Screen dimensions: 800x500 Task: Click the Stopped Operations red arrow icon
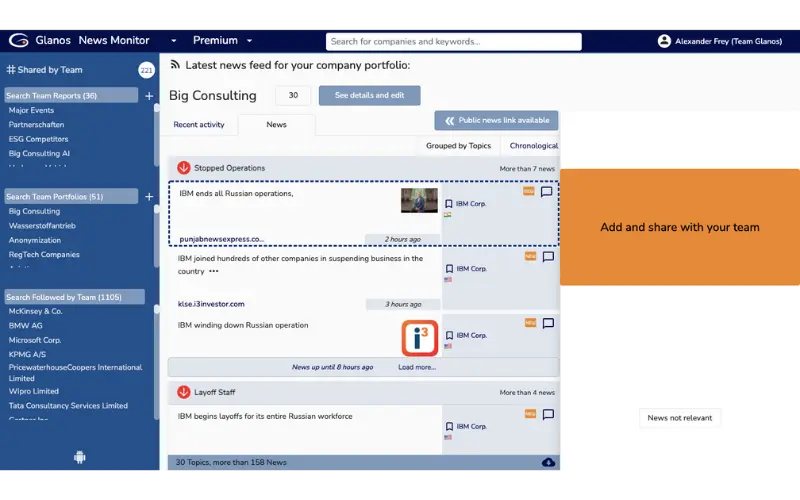click(184, 167)
